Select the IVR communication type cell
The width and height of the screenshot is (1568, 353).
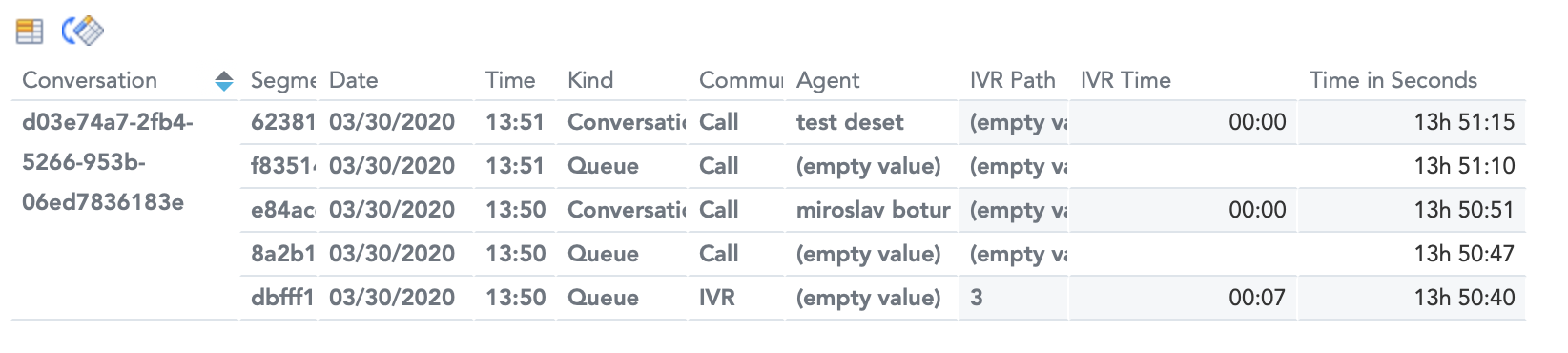(717, 298)
